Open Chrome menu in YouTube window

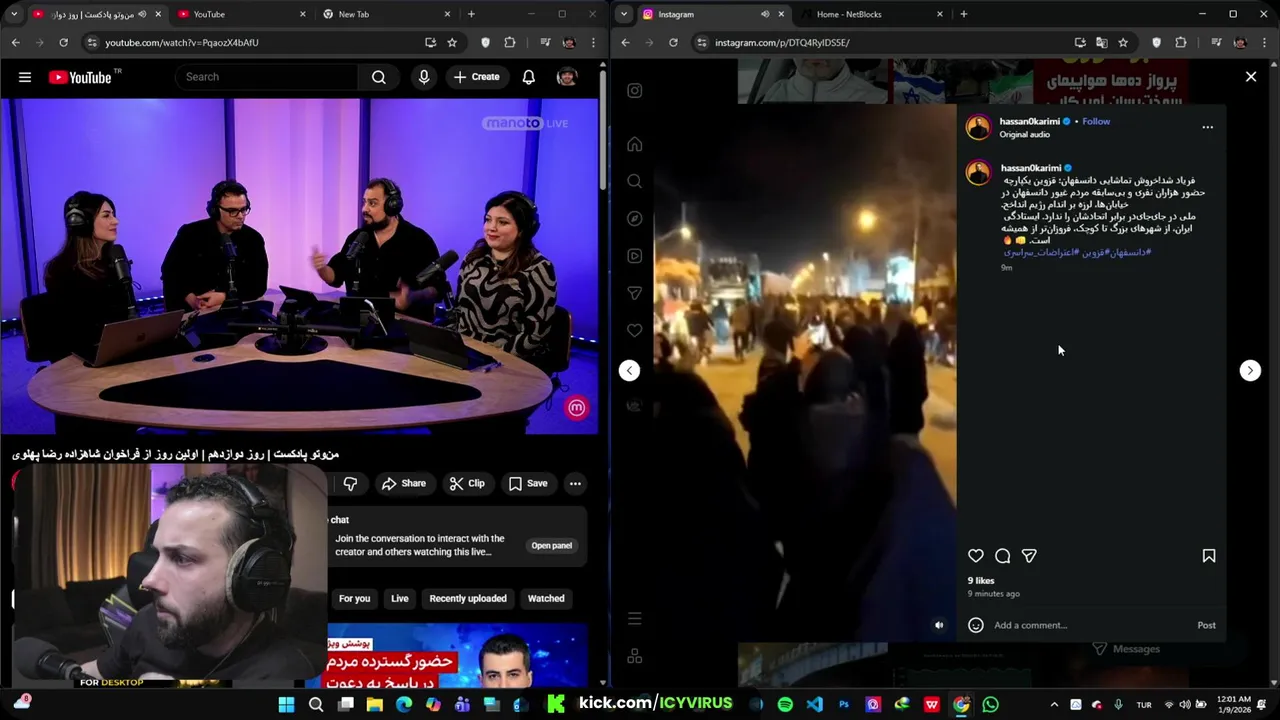[x=593, y=43]
